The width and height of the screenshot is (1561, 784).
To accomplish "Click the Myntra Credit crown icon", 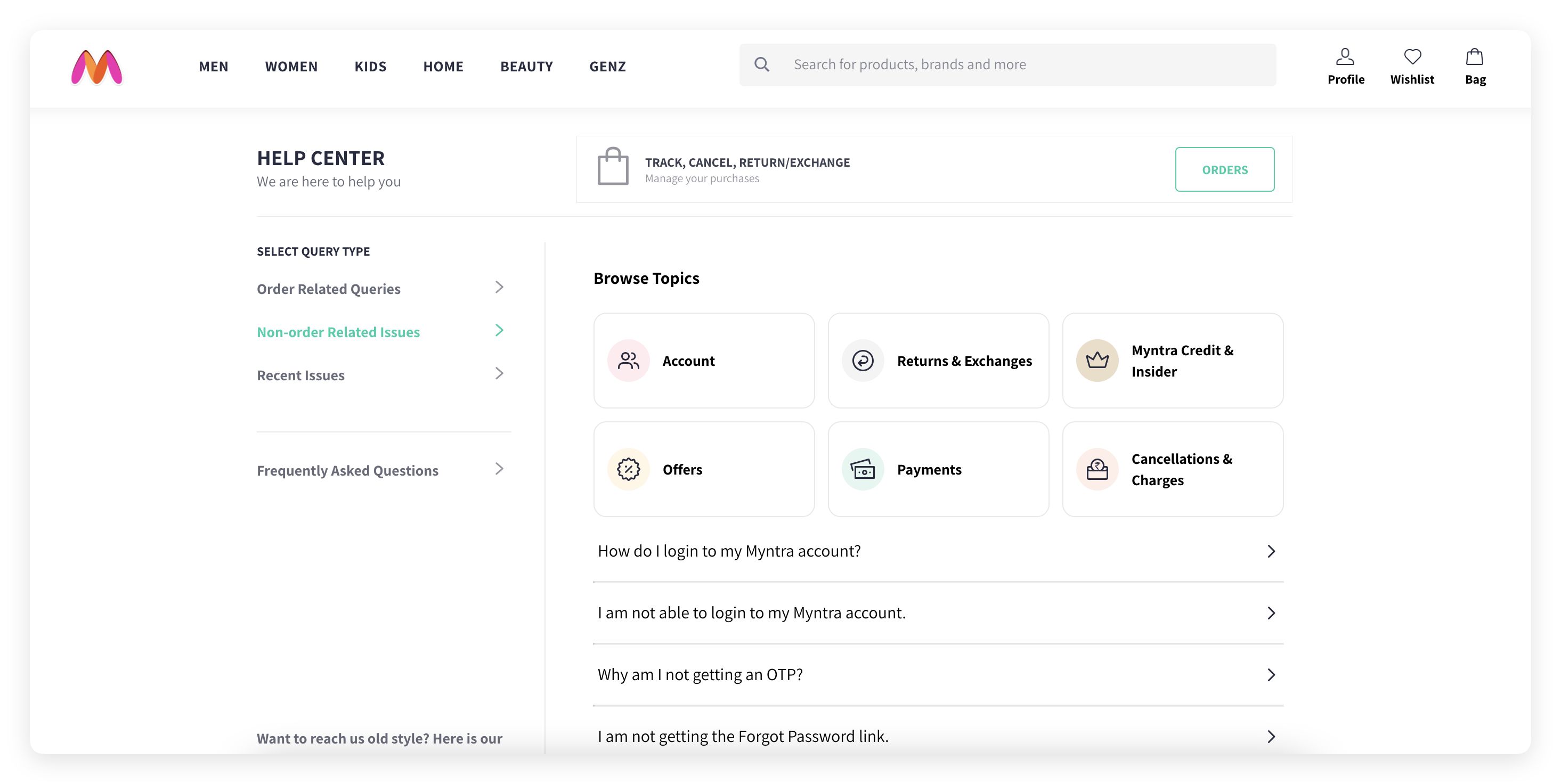I will tap(1097, 361).
